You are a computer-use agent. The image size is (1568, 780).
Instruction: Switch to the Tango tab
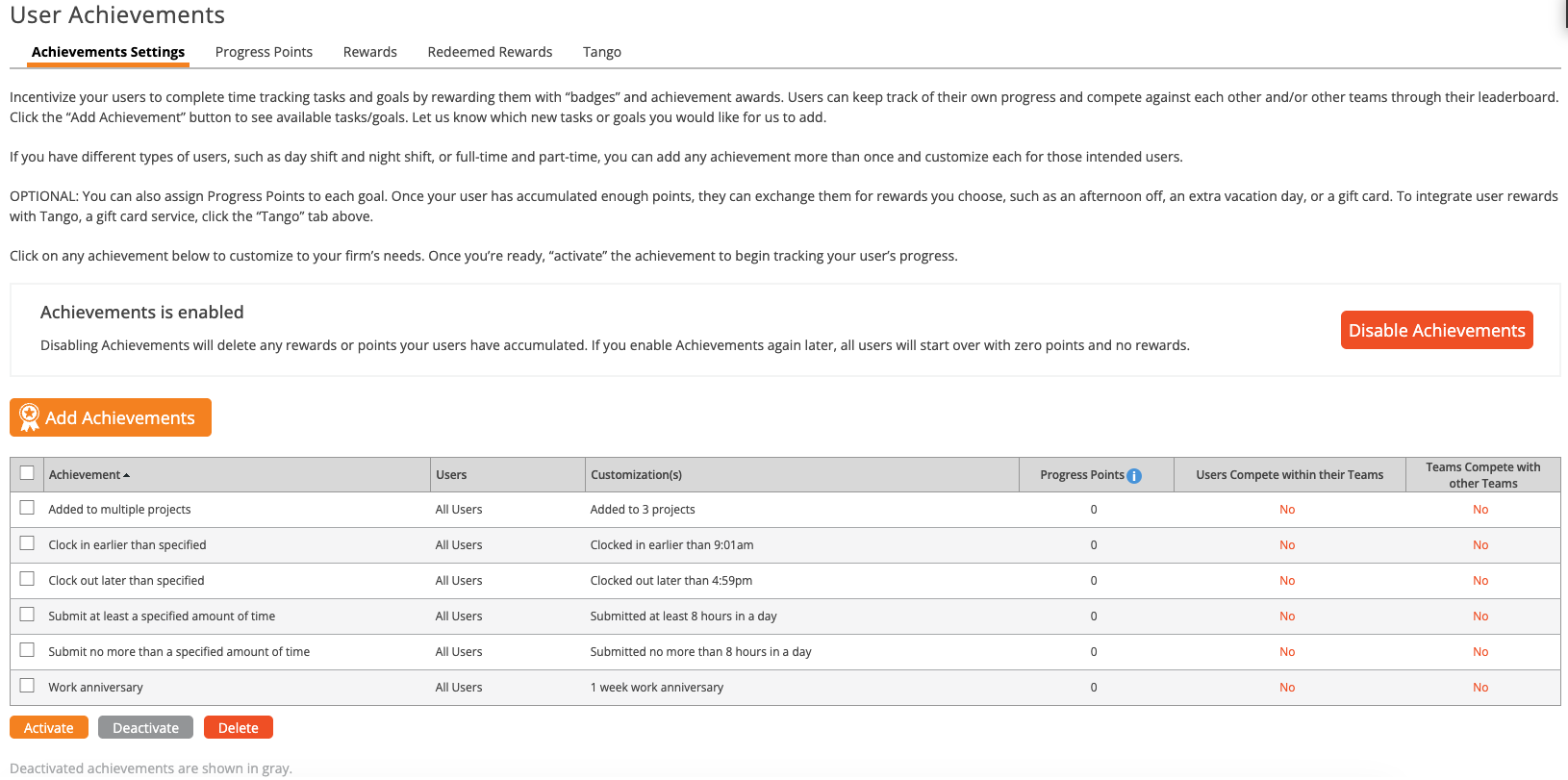point(602,52)
